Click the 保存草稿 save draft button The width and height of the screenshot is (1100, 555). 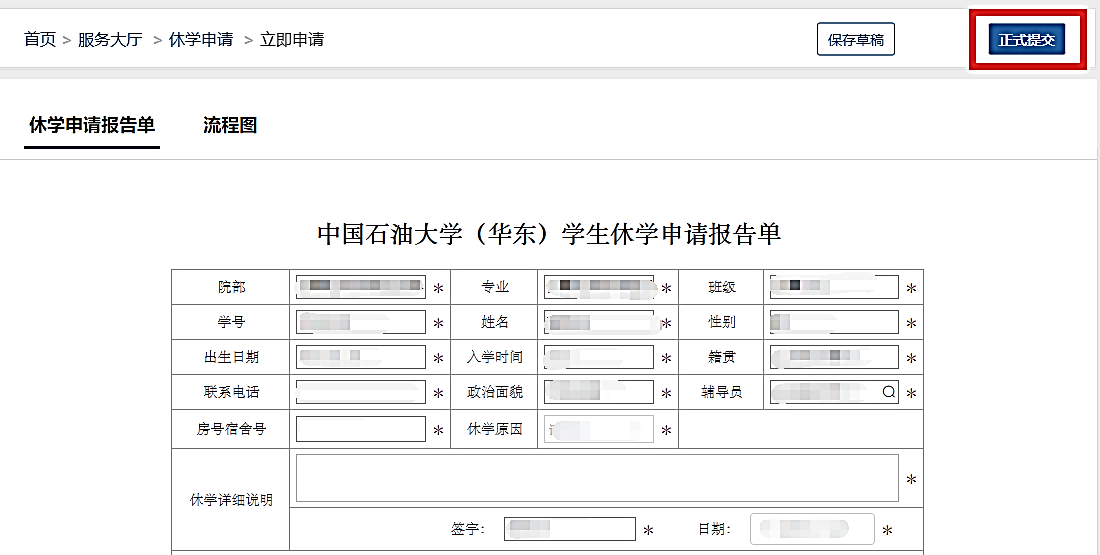click(x=855, y=40)
